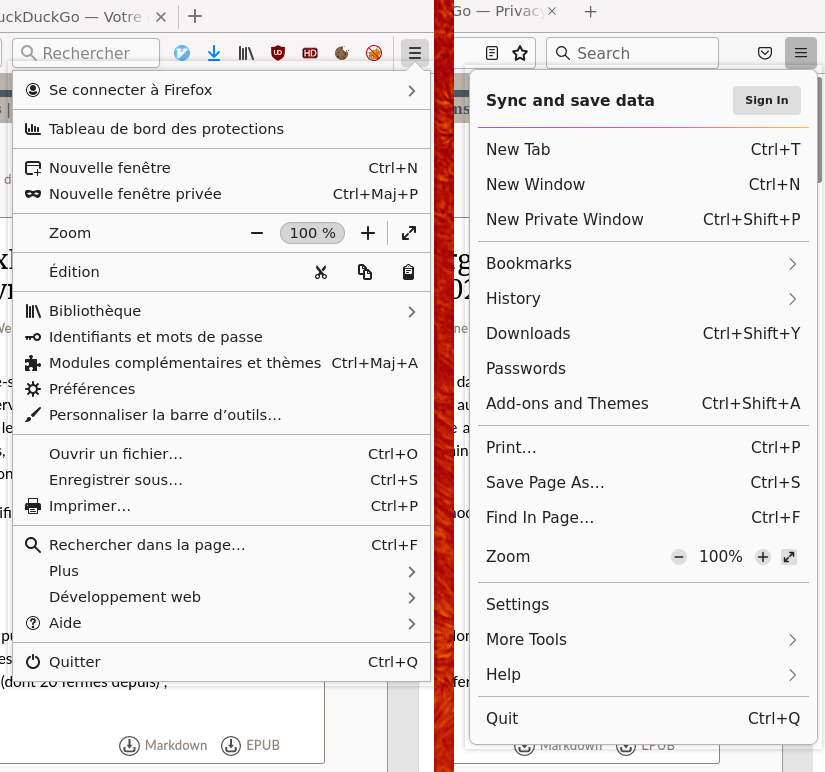Screen dimensions: 825x772
Task: Click the Pocket icon in right toolbar
Action: pyautogui.click(x=765, y=53)
